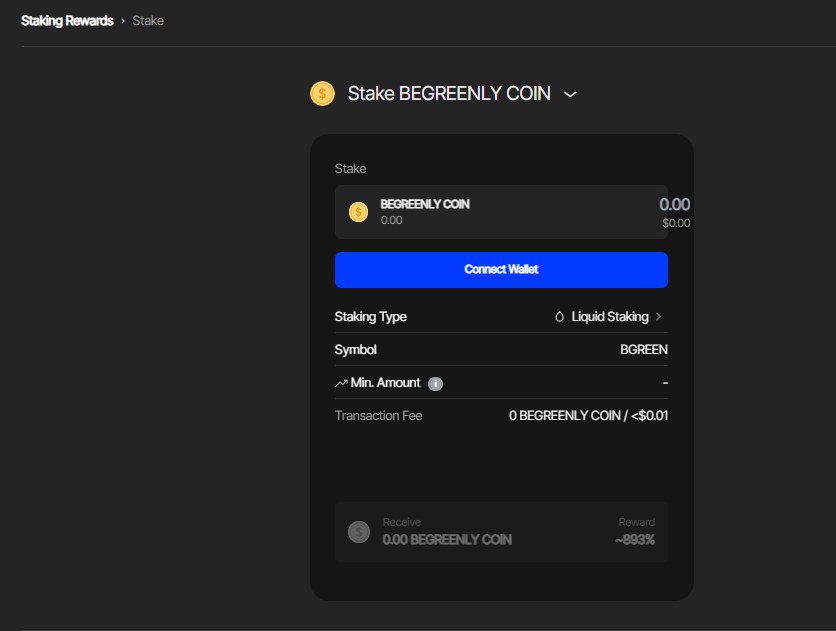
Task: Open the Staking Rewards breadcrumb link
Action: point(67,21)
